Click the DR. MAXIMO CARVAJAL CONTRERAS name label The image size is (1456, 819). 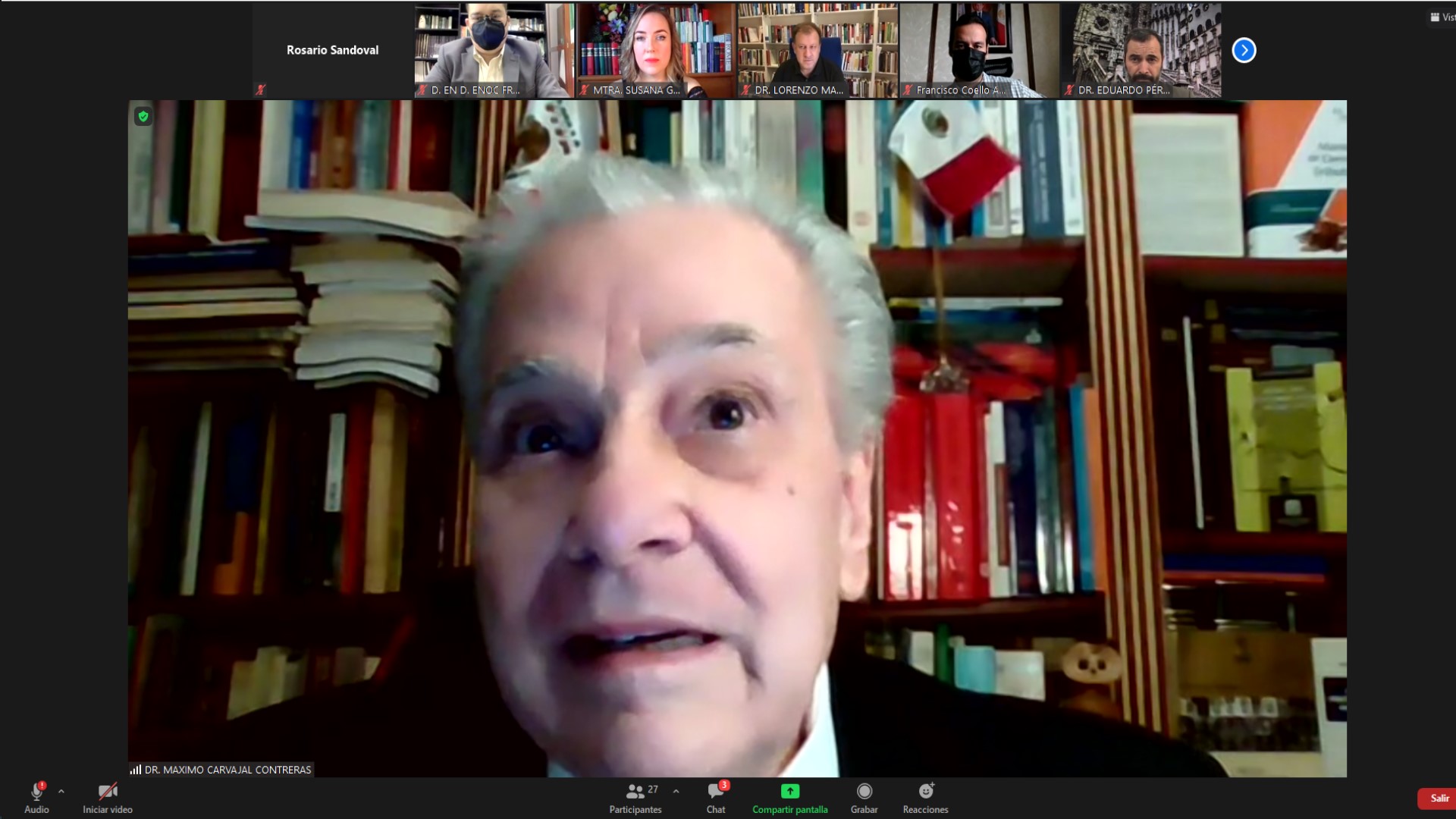[227, 770]
